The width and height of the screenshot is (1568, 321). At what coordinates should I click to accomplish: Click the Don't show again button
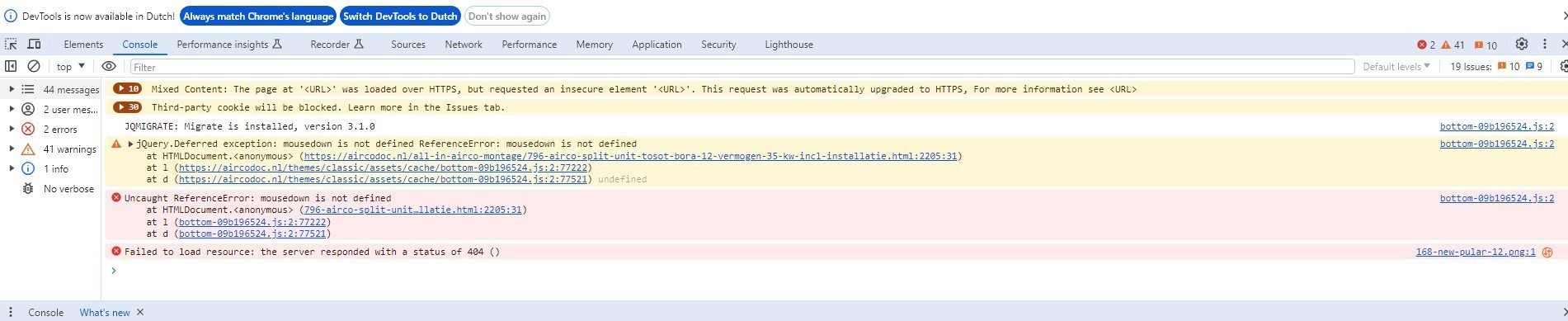(x=506, y=16)
